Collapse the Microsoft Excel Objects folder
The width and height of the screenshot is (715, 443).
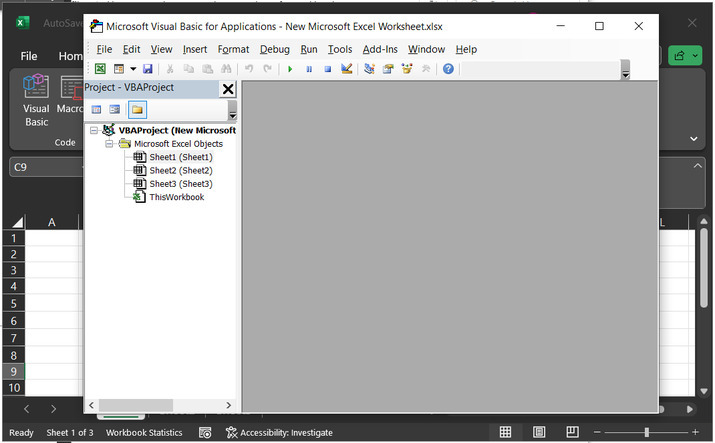point(109,144)
